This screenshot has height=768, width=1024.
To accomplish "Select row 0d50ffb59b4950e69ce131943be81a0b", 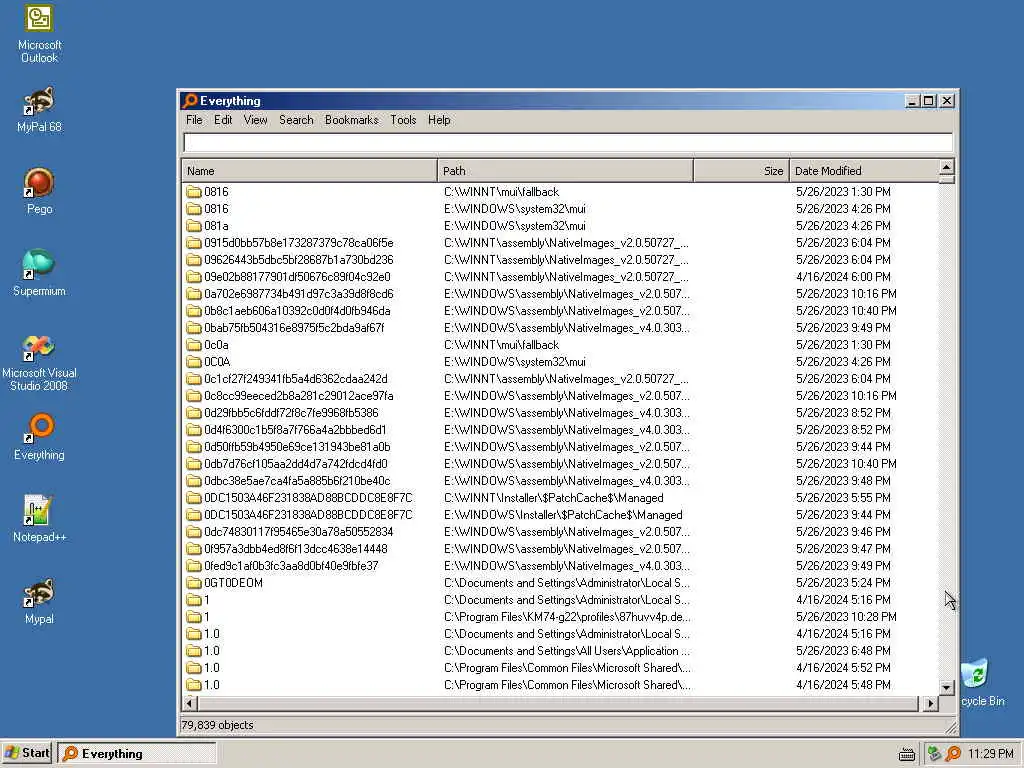I will coord(560,447).
